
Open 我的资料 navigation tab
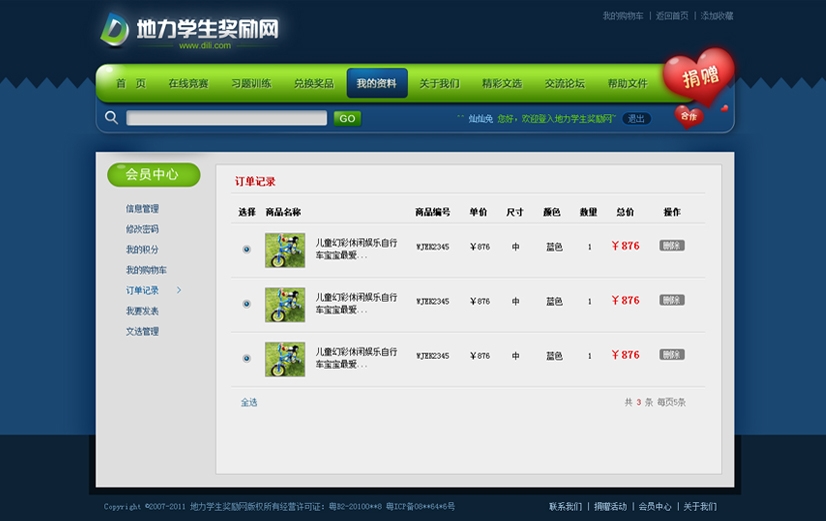(x=377, y=84)
